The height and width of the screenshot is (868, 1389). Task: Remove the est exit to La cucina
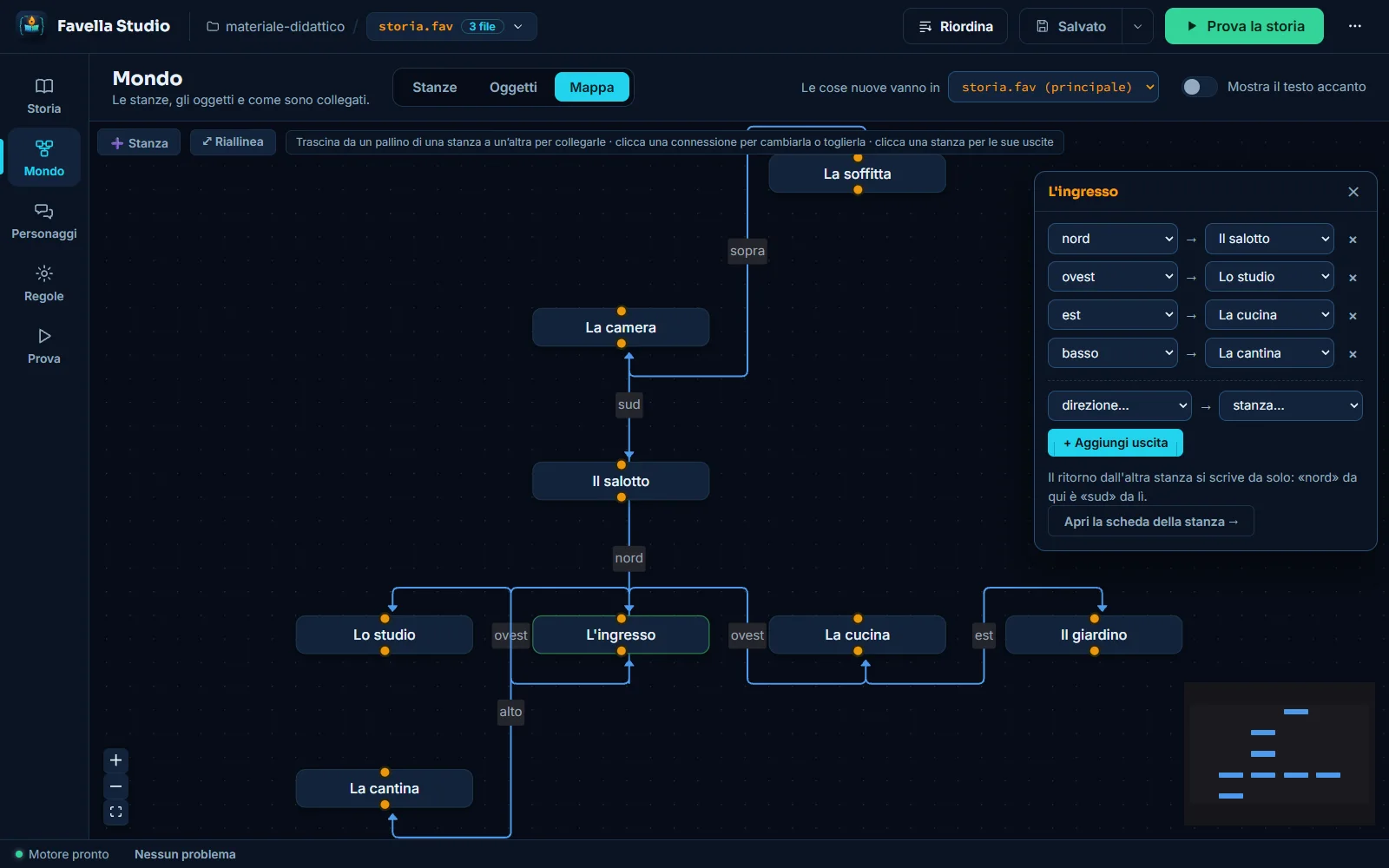tap(1353, 316)
